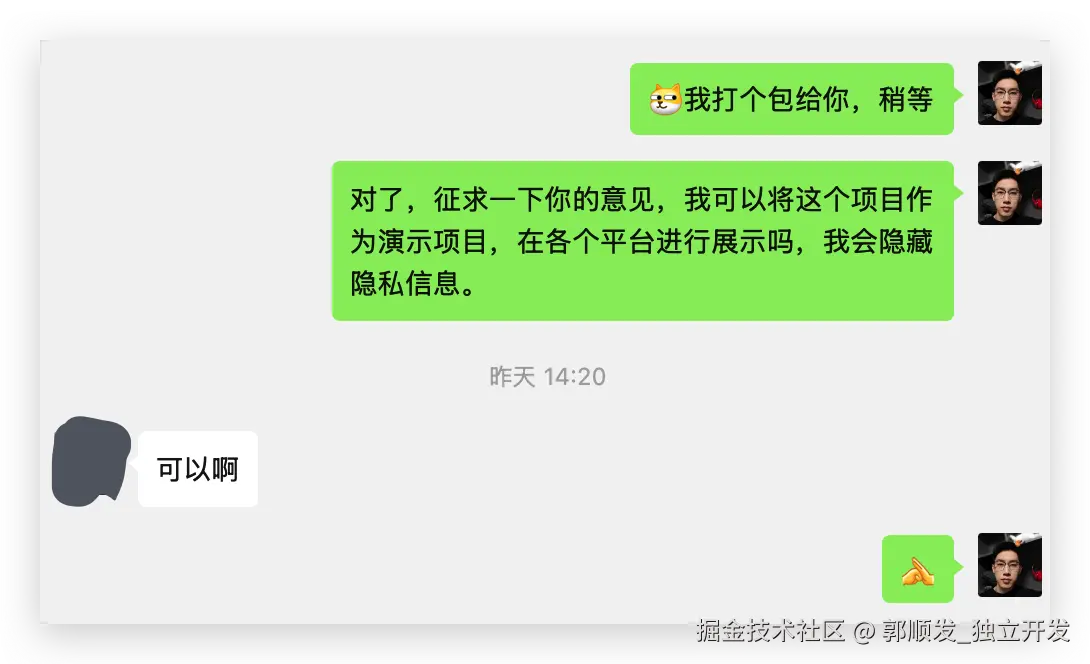Open sender avatar beside the 我打个包给你 message
This screenshot has width=1090, height=664.
coord(1009,93)
